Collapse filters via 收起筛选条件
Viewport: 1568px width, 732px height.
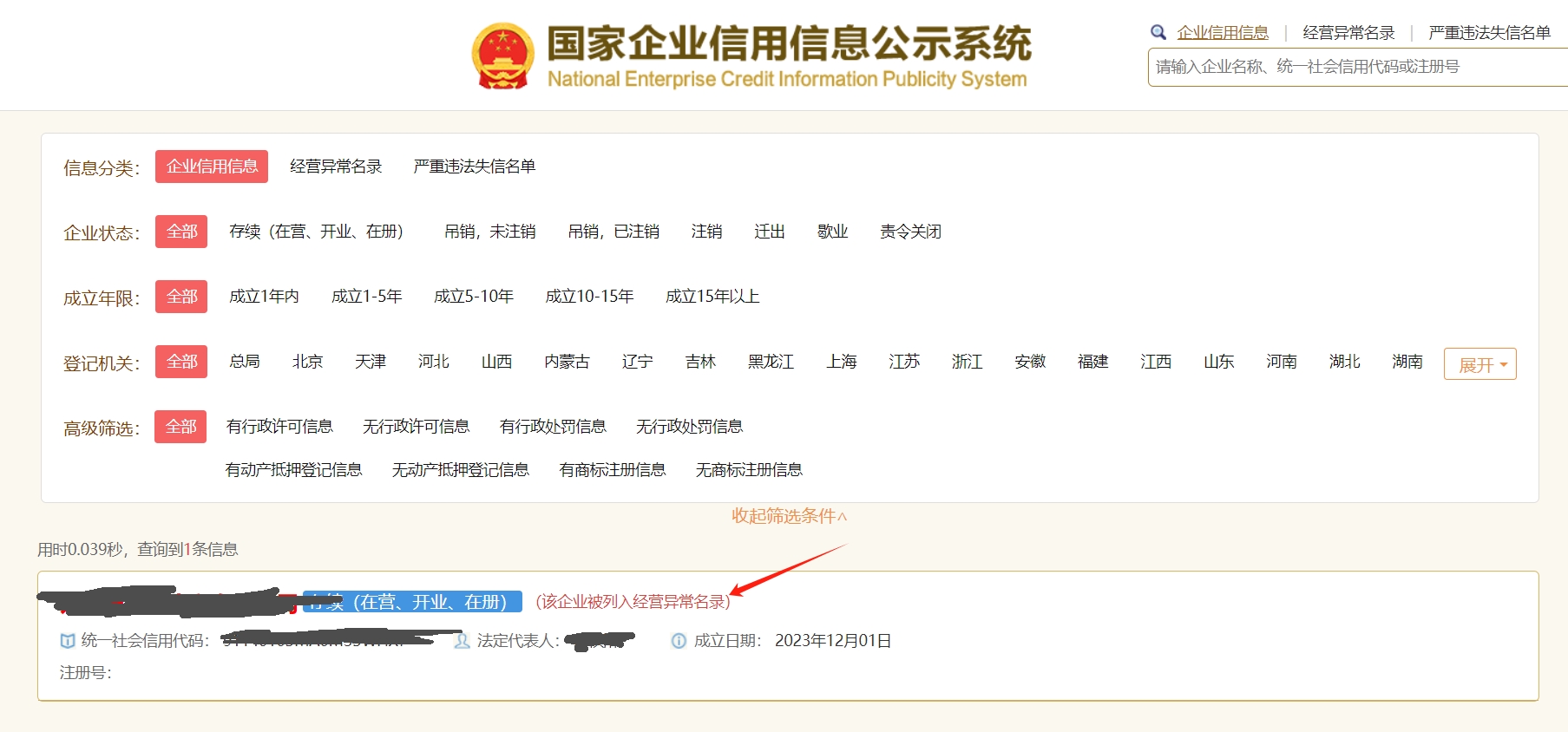pos(789,516)
